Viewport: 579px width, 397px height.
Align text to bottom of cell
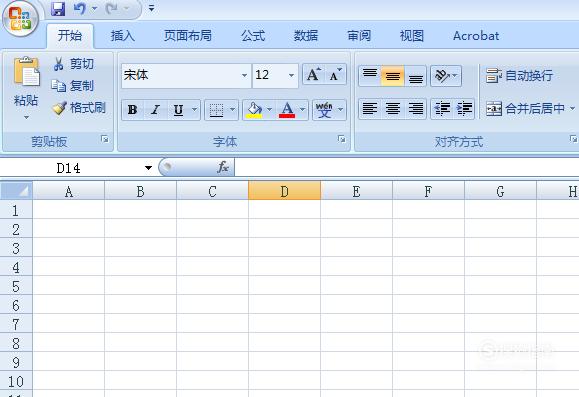pyautogui.click(x=415, y=76)
